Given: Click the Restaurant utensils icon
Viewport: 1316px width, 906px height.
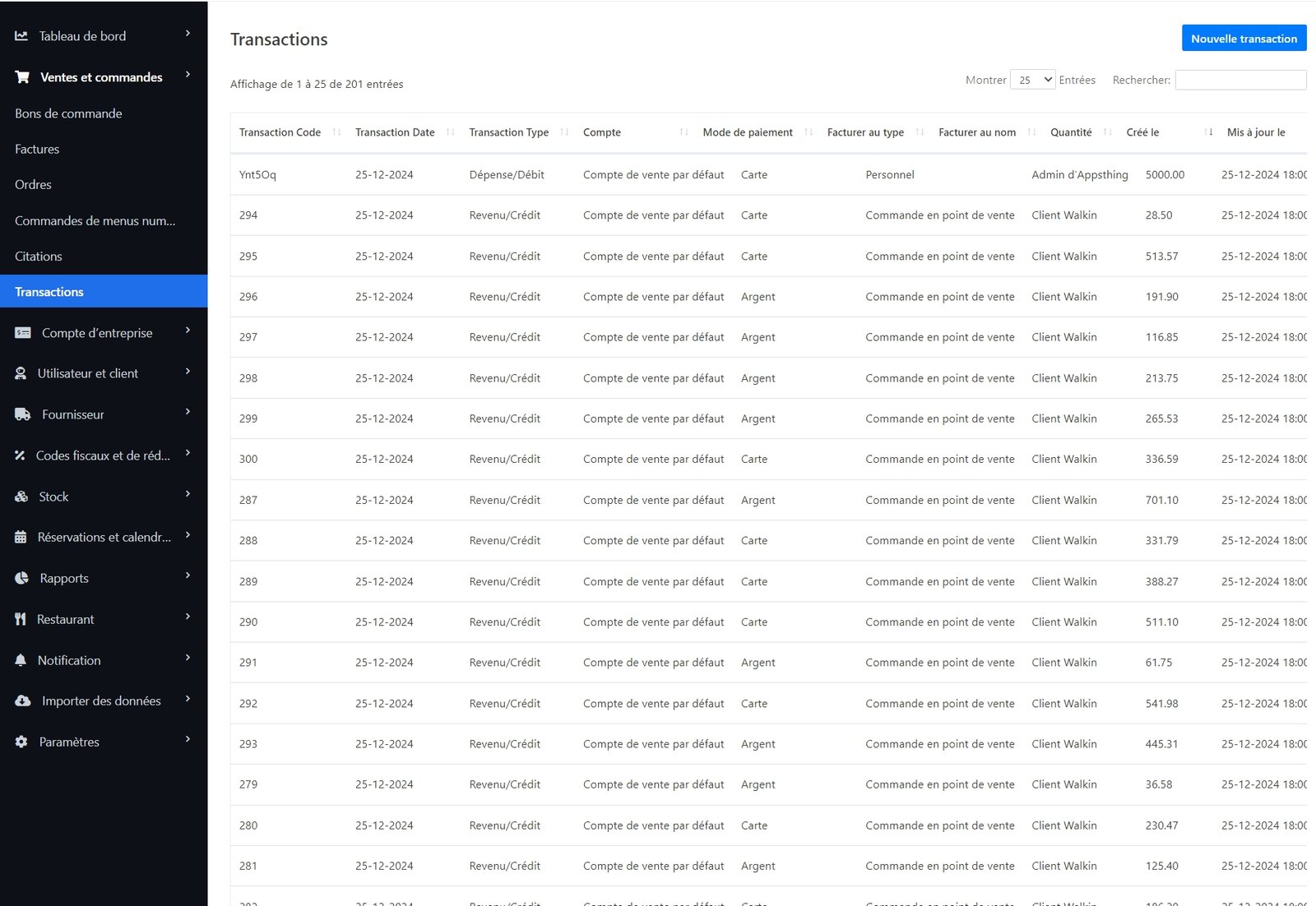Looking at the screenshot, I should (x=21, y=619).
